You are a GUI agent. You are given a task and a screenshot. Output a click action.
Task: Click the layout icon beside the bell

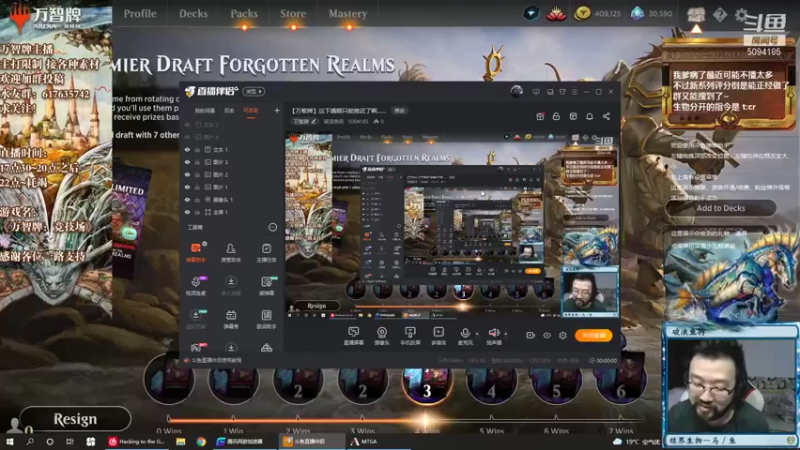click(573, 116)
